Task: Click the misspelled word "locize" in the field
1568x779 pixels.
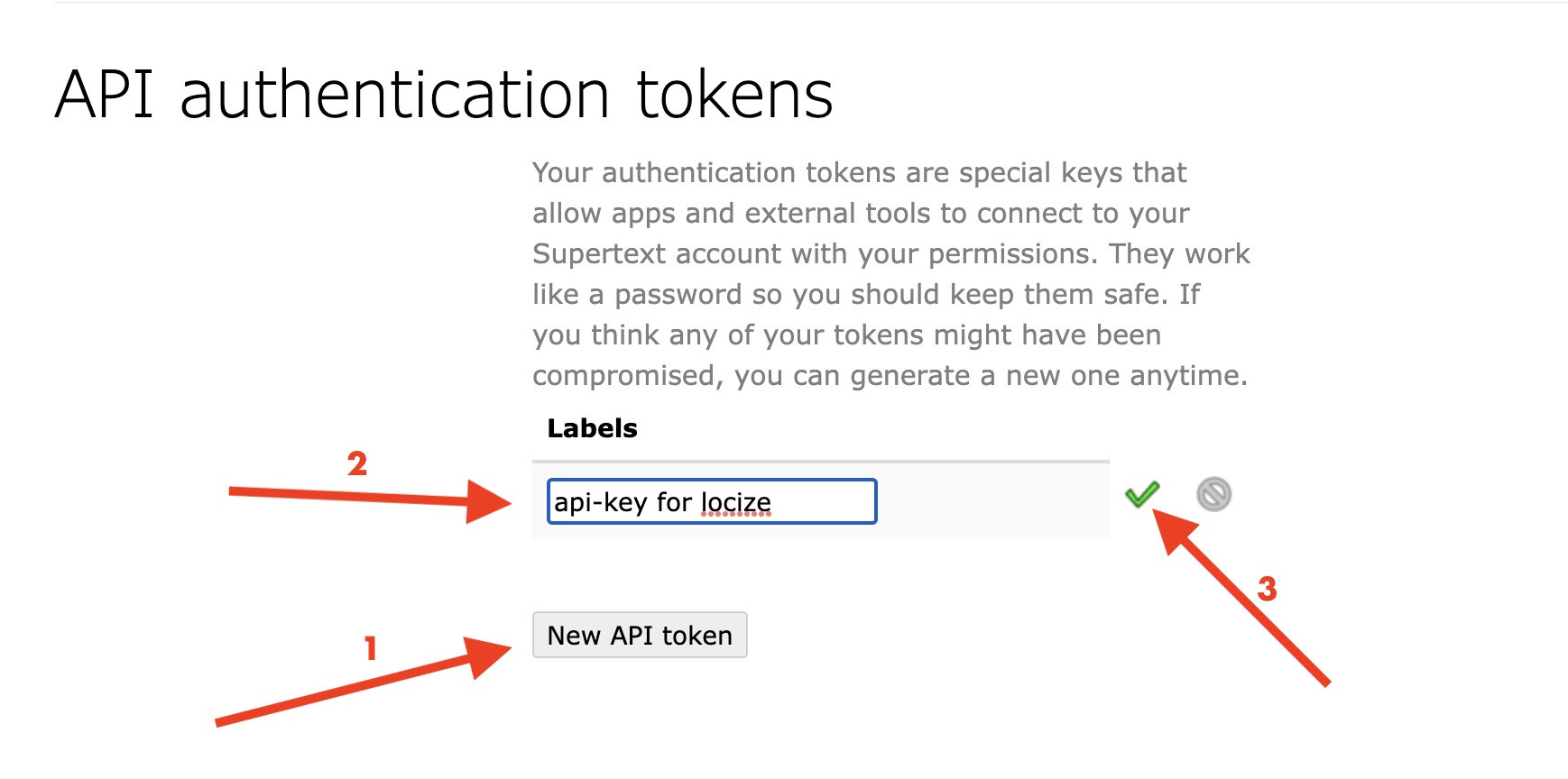Action: [736, 502]
